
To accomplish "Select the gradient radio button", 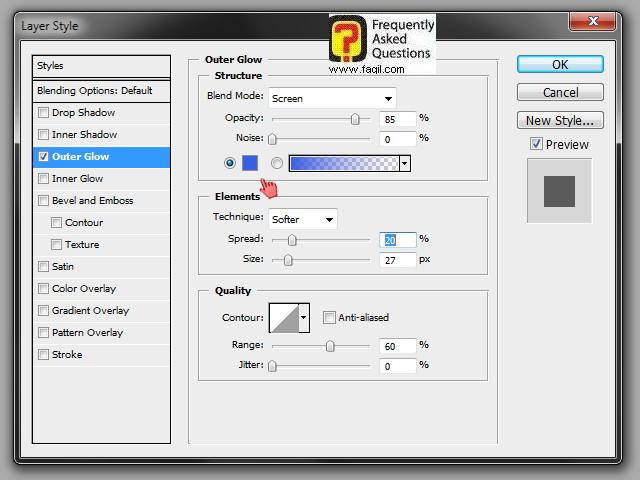I will [x=277, y=163].
